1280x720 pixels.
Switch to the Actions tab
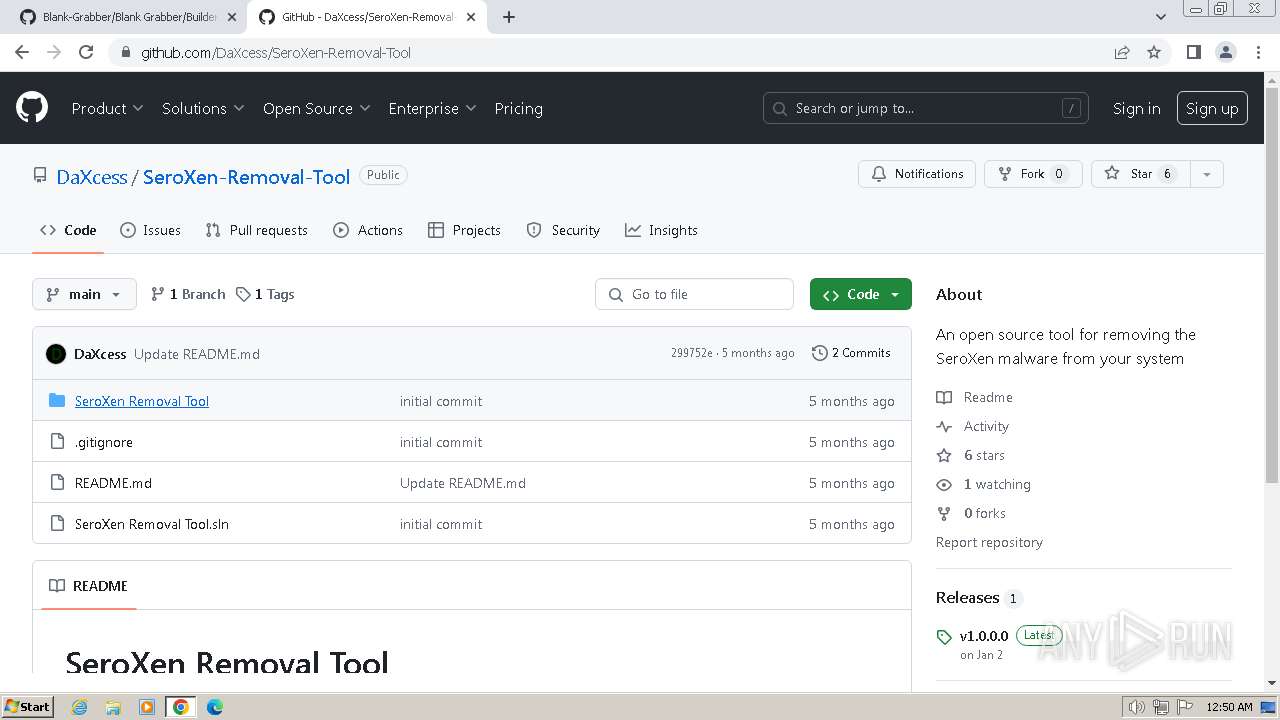pyautogui.click(x=368, y=230)
